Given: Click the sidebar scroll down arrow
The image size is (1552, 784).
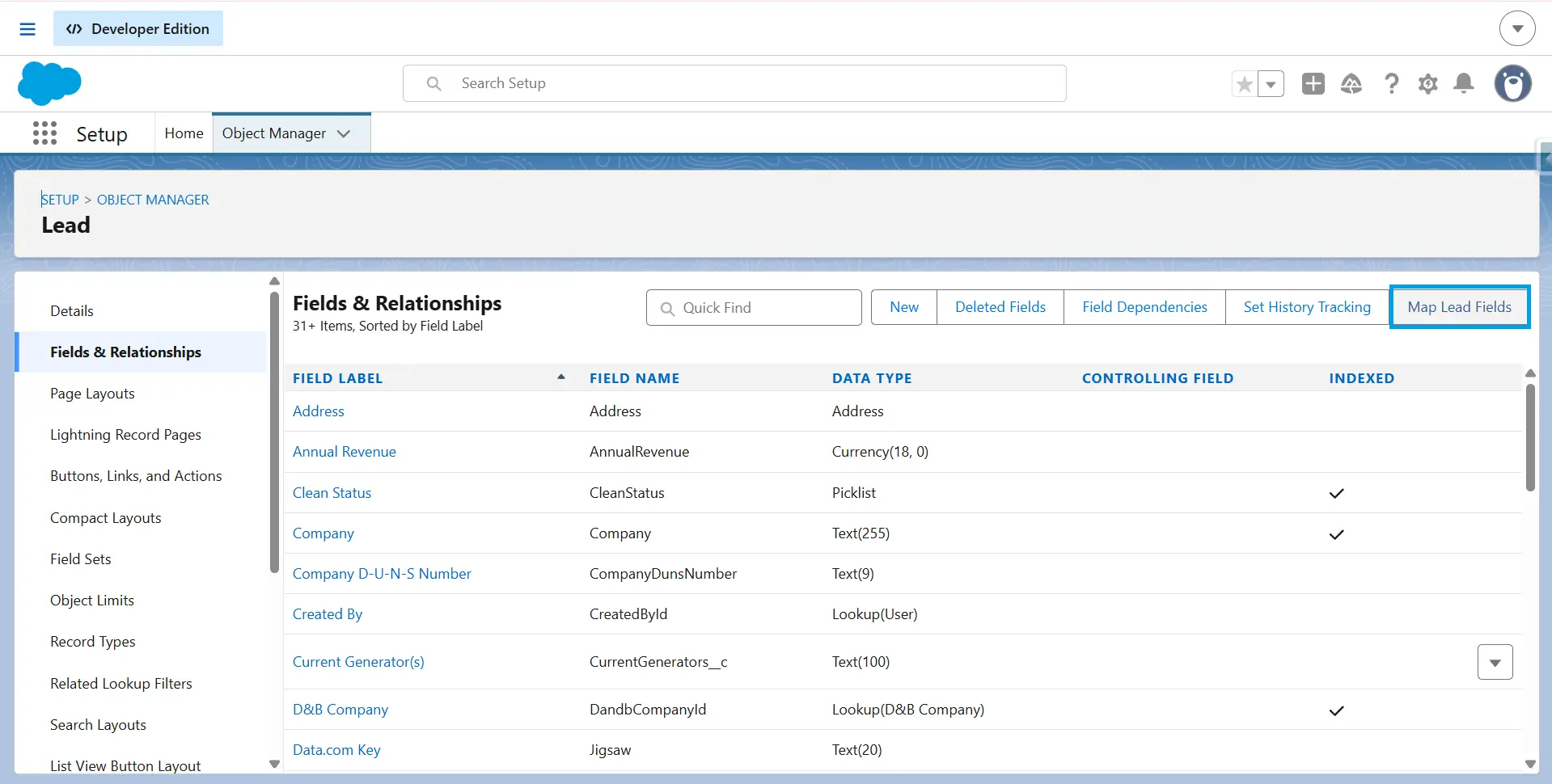Looking at the screenshot, I should coord(274,764).
